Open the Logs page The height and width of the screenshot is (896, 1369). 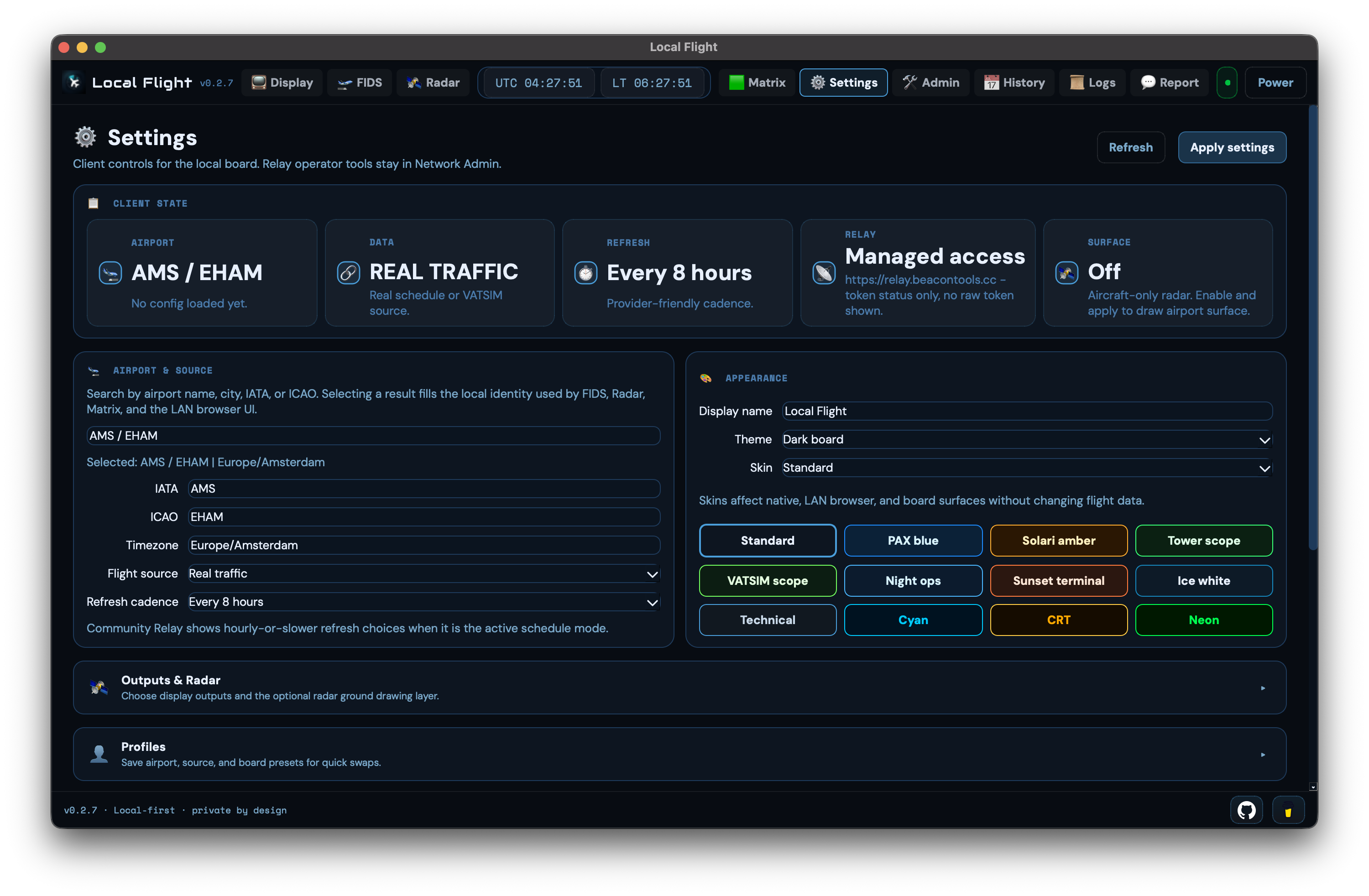1092,83
